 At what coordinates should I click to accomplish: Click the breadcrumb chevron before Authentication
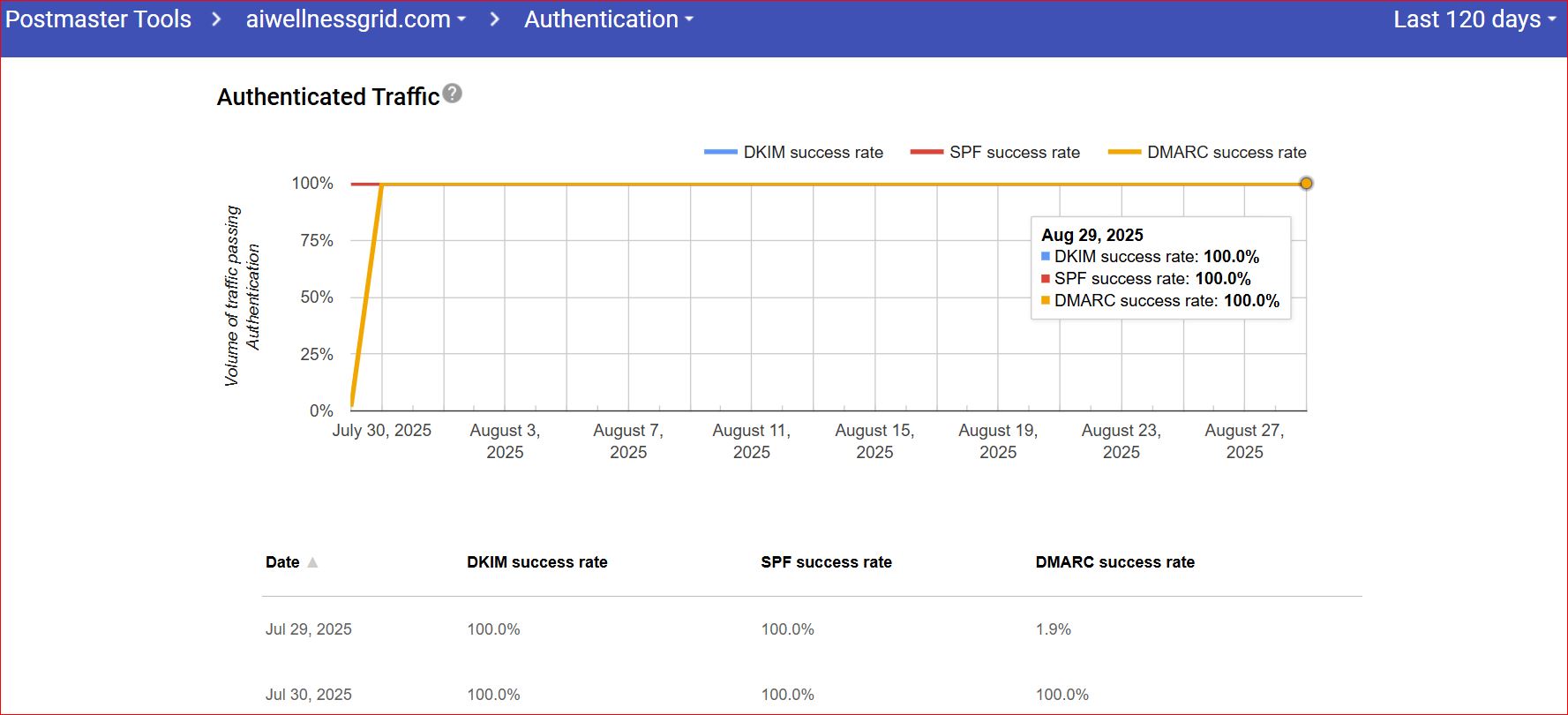tap(495, 19)
